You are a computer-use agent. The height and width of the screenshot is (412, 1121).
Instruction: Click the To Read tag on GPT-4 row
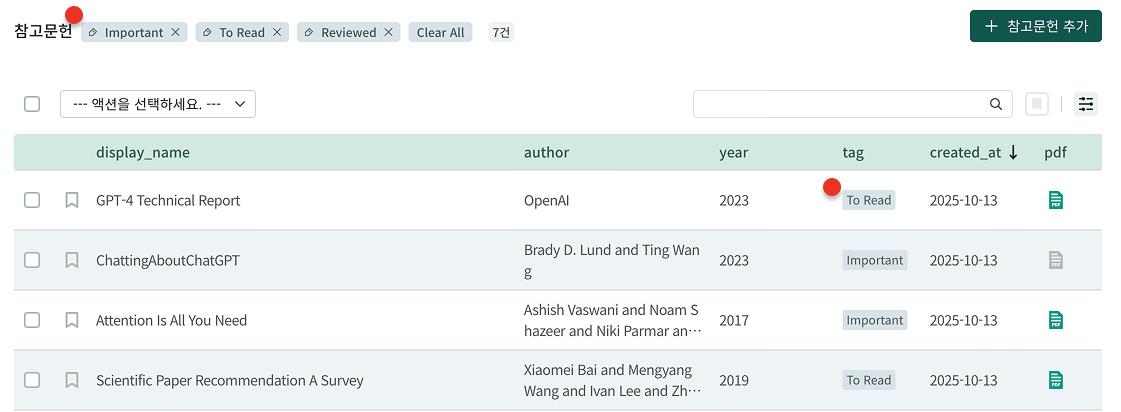tap(869, 200)
